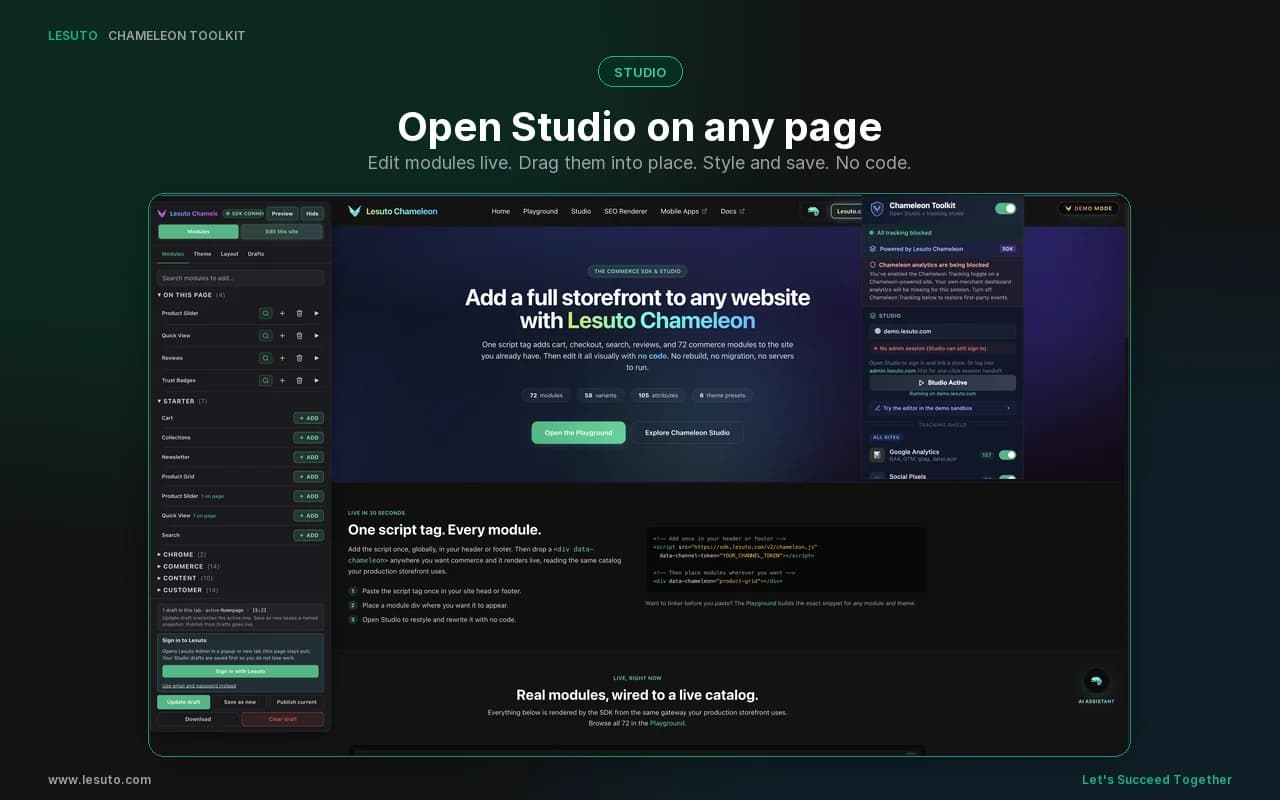Click the Chameleon Toolkit shield icon

[877, 208]
